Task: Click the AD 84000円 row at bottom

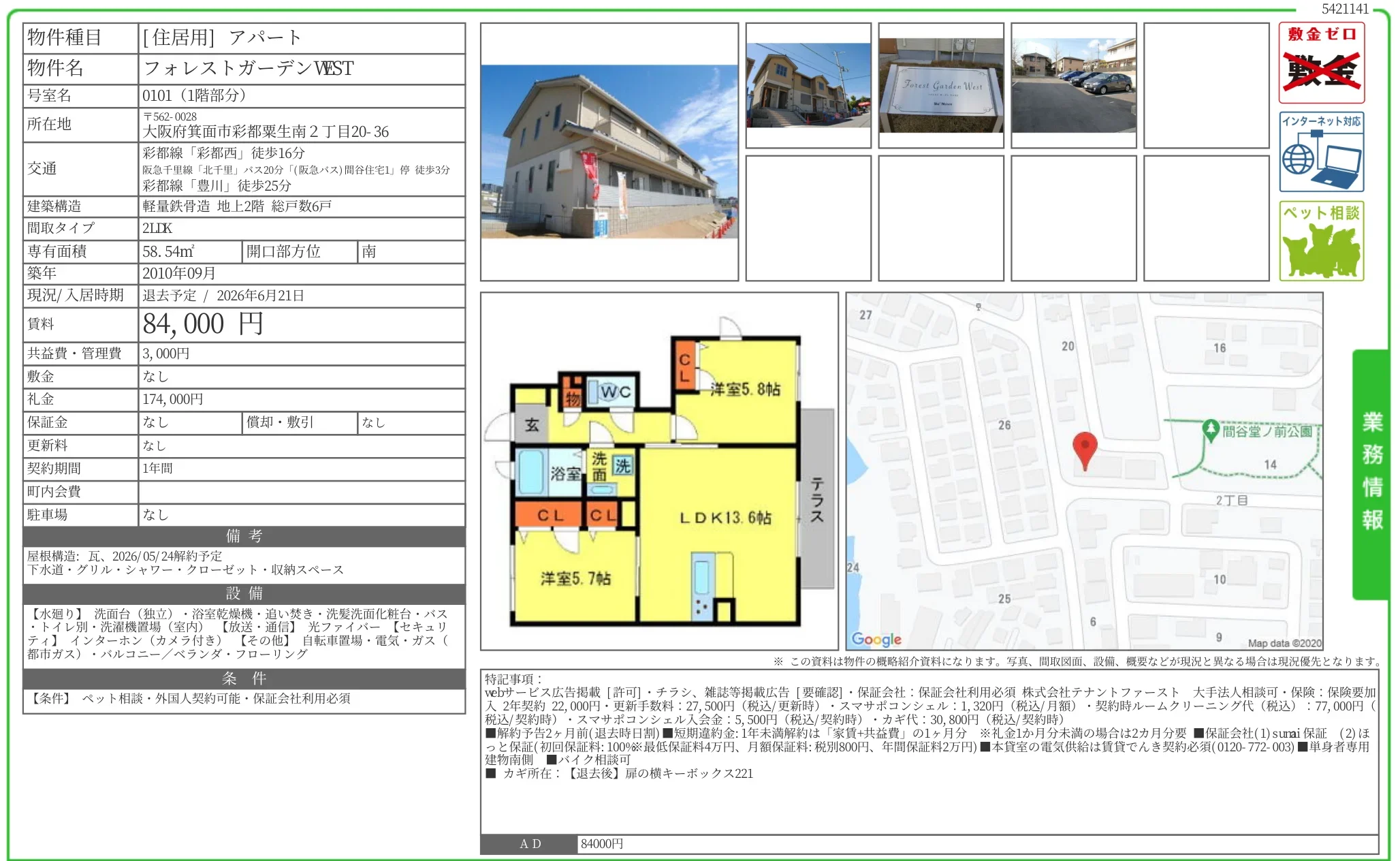Action: [x=602, y=843]
